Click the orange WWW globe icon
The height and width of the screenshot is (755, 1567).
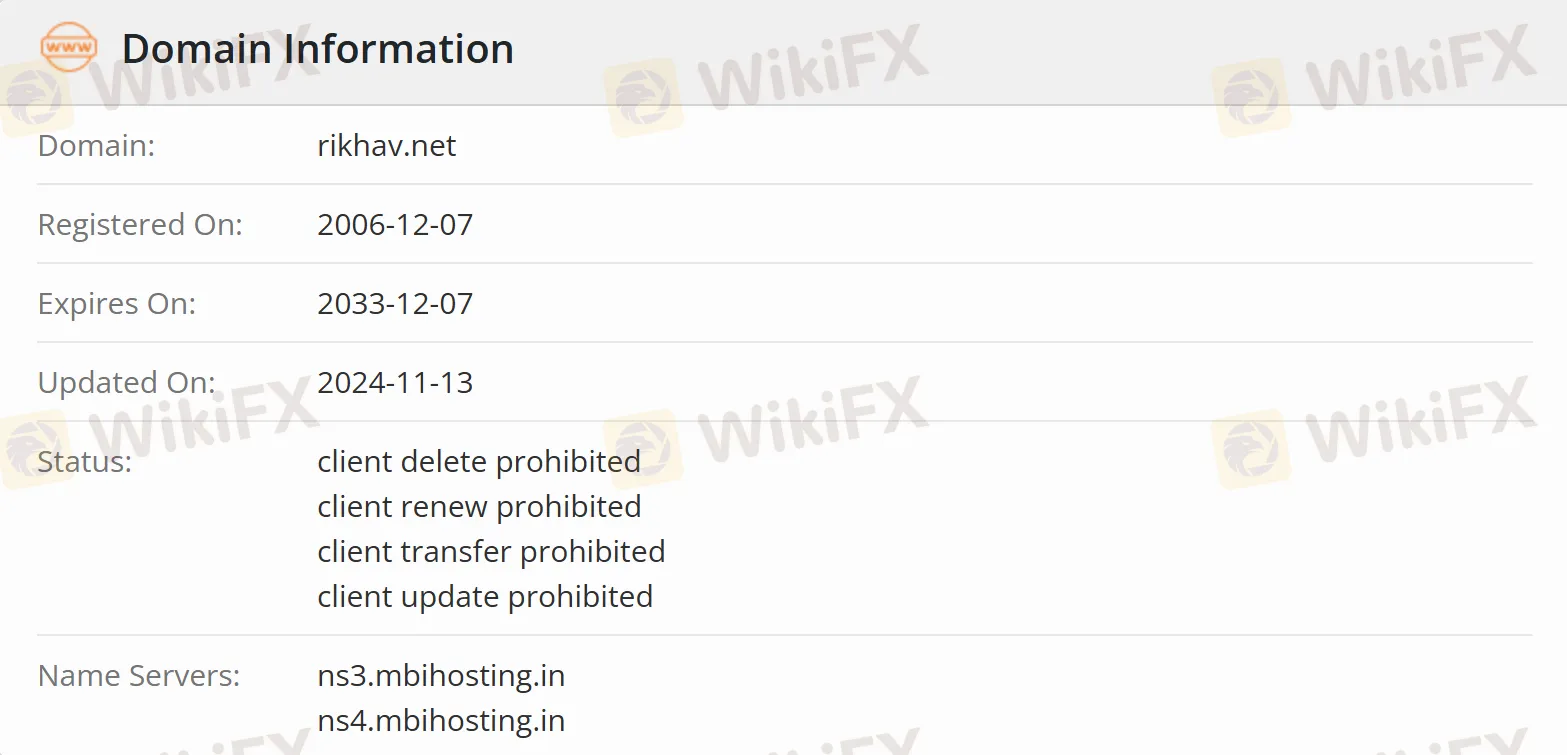pos(68,48)
